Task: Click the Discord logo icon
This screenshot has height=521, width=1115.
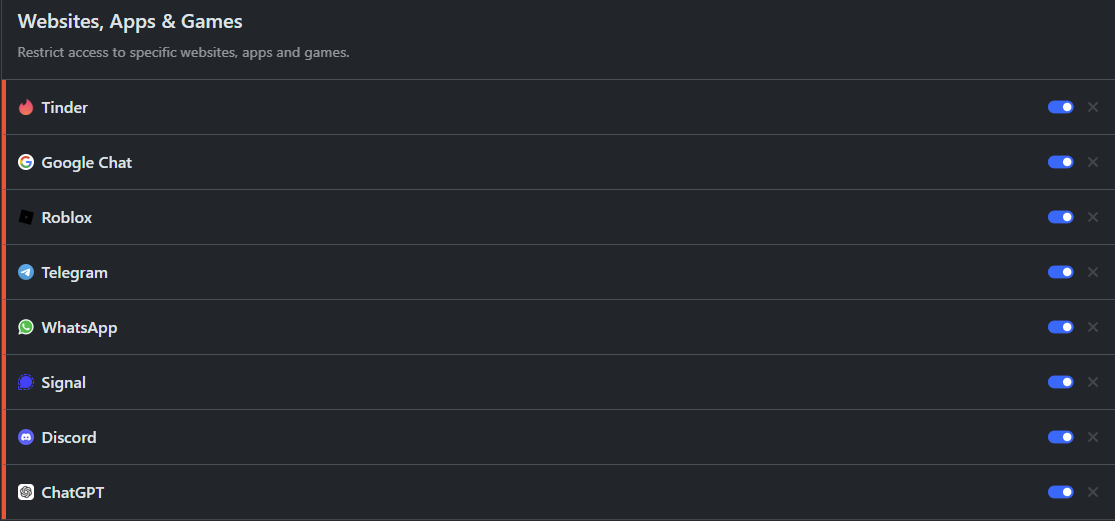Action: (x=26, y=437)
